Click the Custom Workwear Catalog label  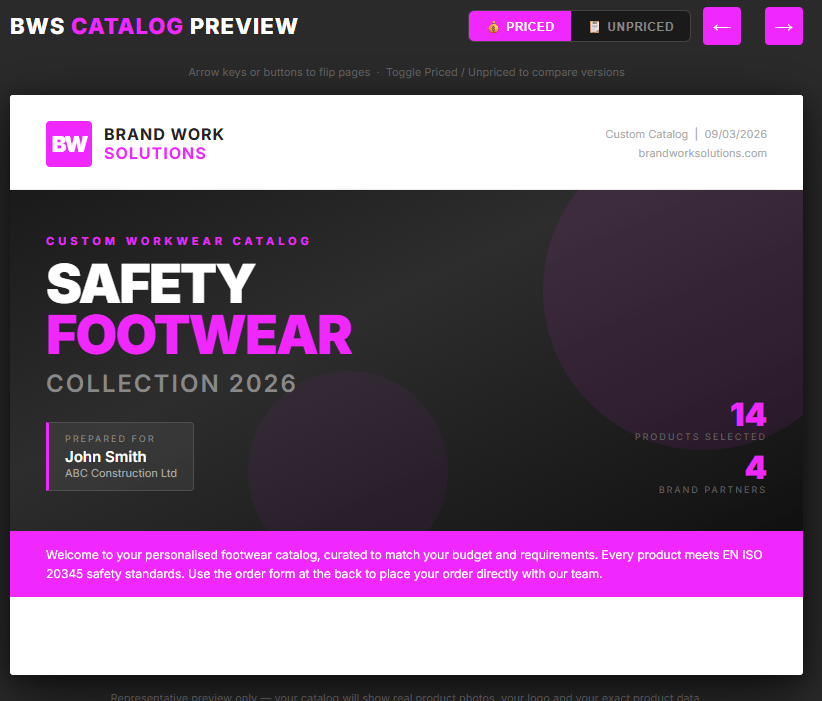pyautogui.click(x=178, y=241)
